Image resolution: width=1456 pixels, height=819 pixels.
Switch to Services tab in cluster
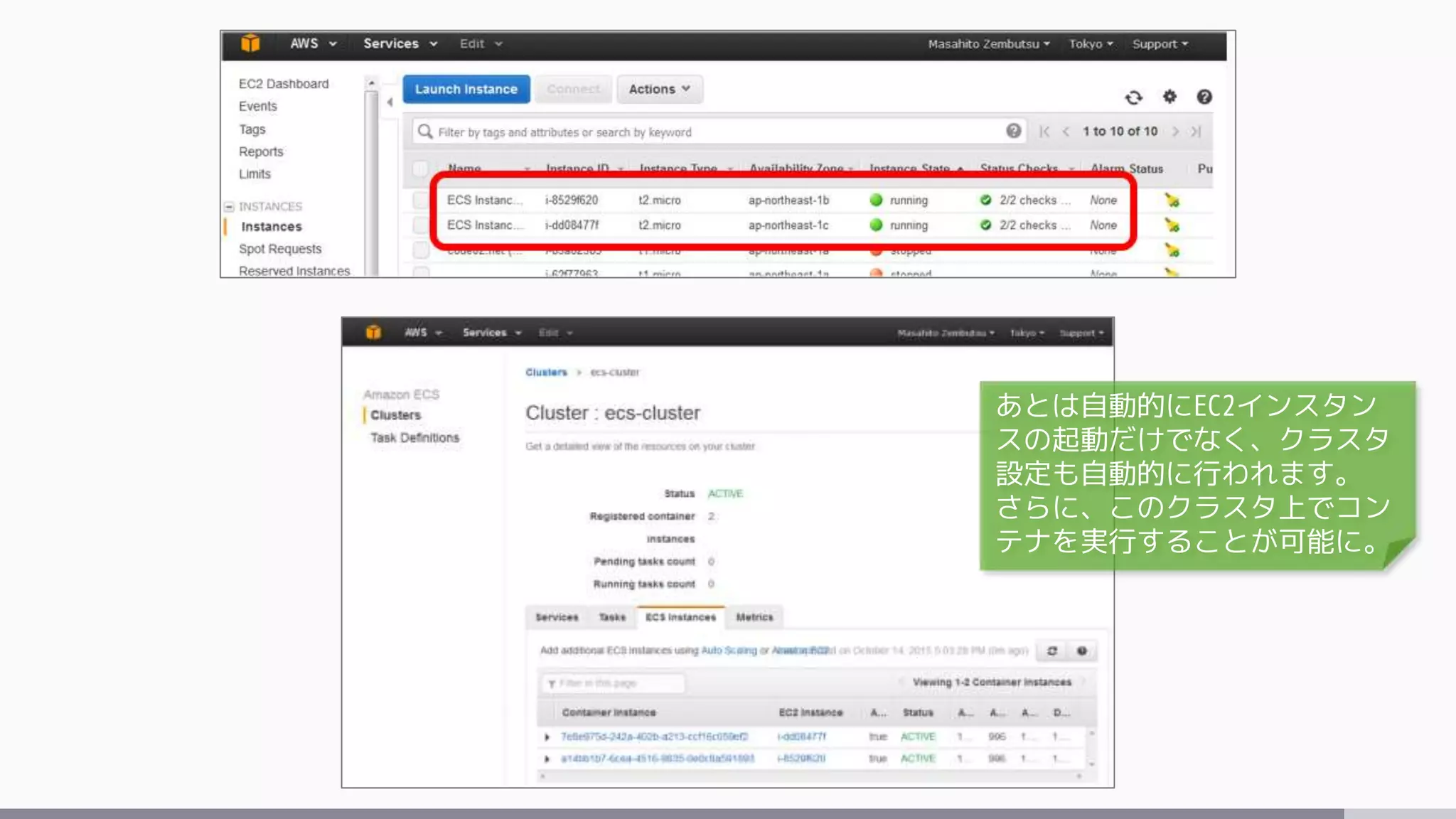557,617
